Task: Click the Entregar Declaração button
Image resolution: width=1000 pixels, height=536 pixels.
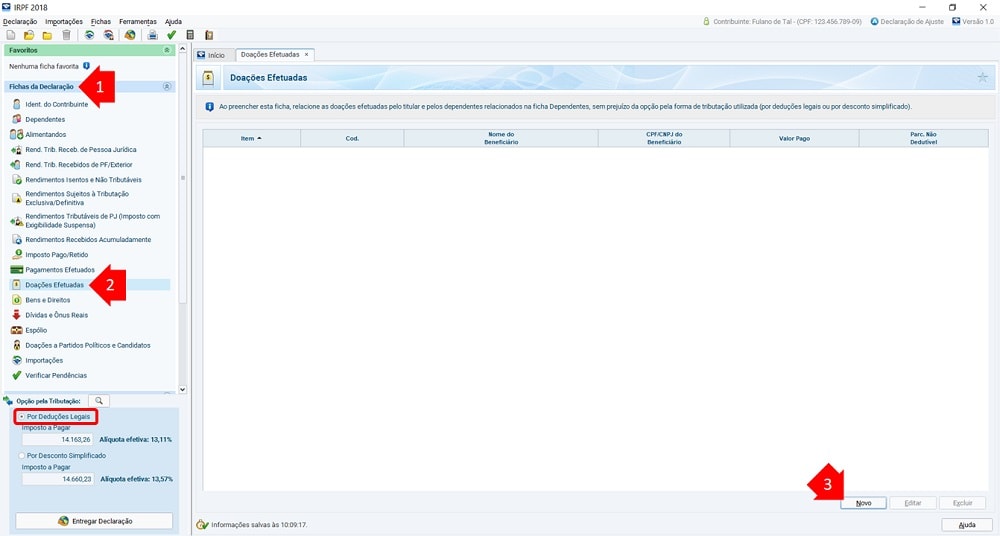Action: tap(94, 521)
